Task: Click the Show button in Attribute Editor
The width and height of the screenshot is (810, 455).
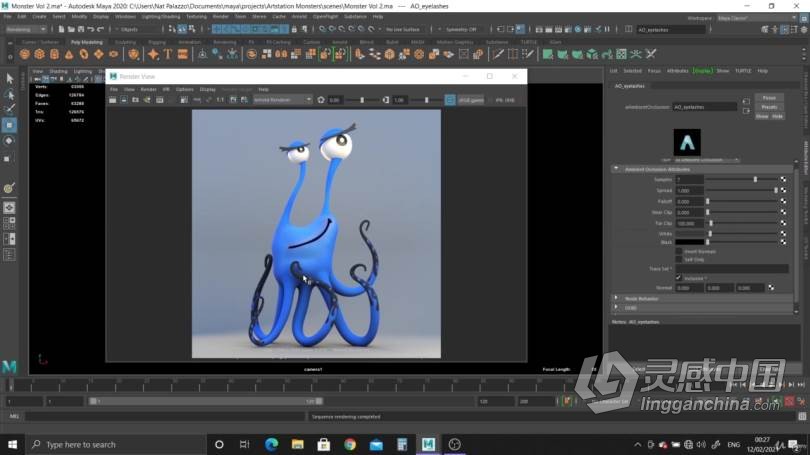Action: click(762, 116)
